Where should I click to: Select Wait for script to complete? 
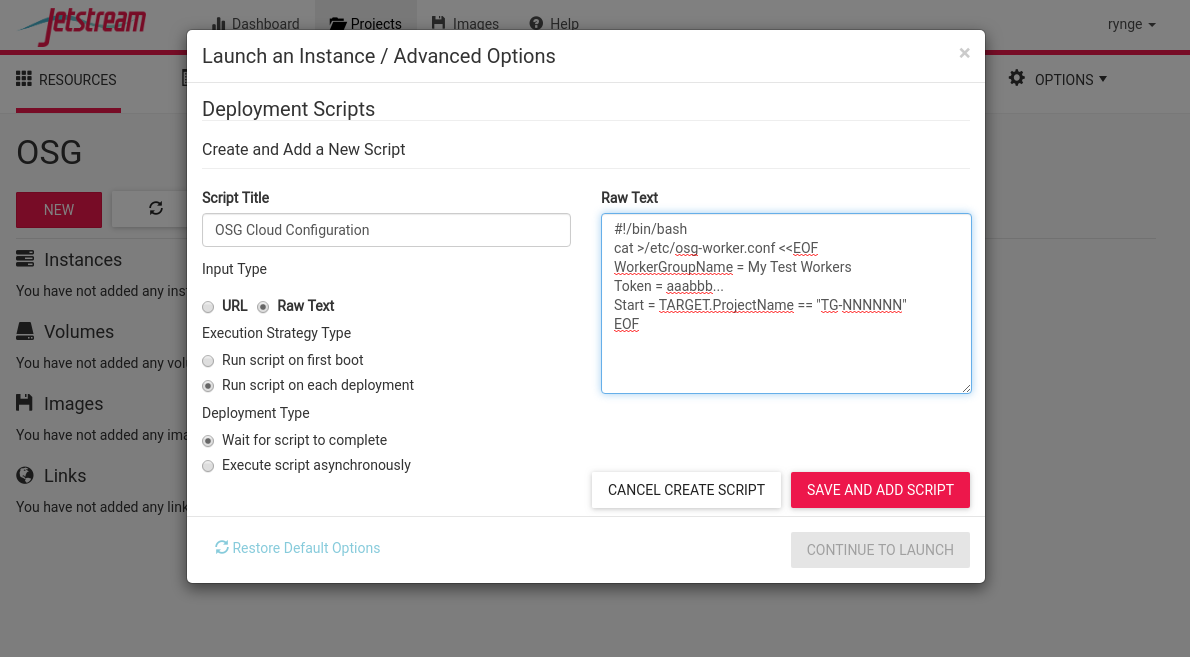pyautogui.click(x=208, y=441)
